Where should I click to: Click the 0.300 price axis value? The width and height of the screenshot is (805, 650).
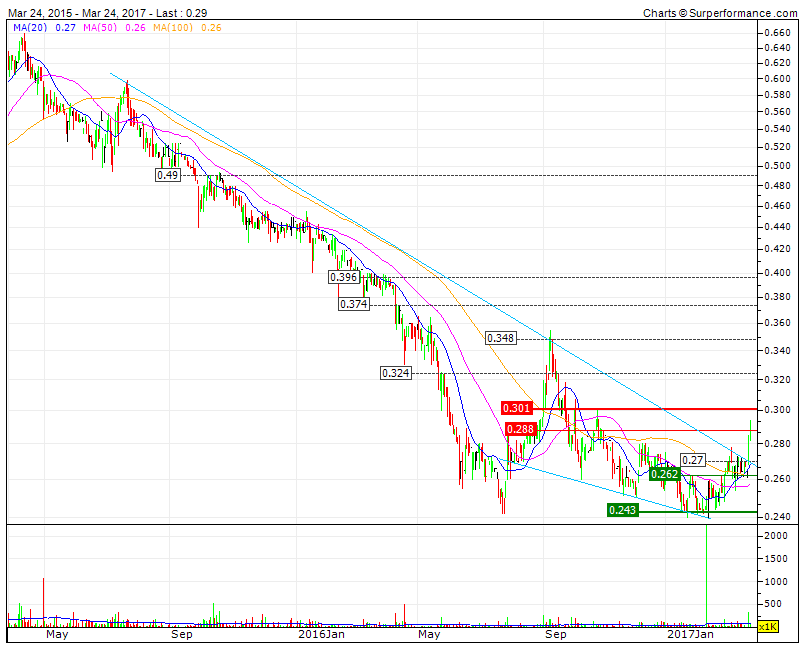click(778, 410)
